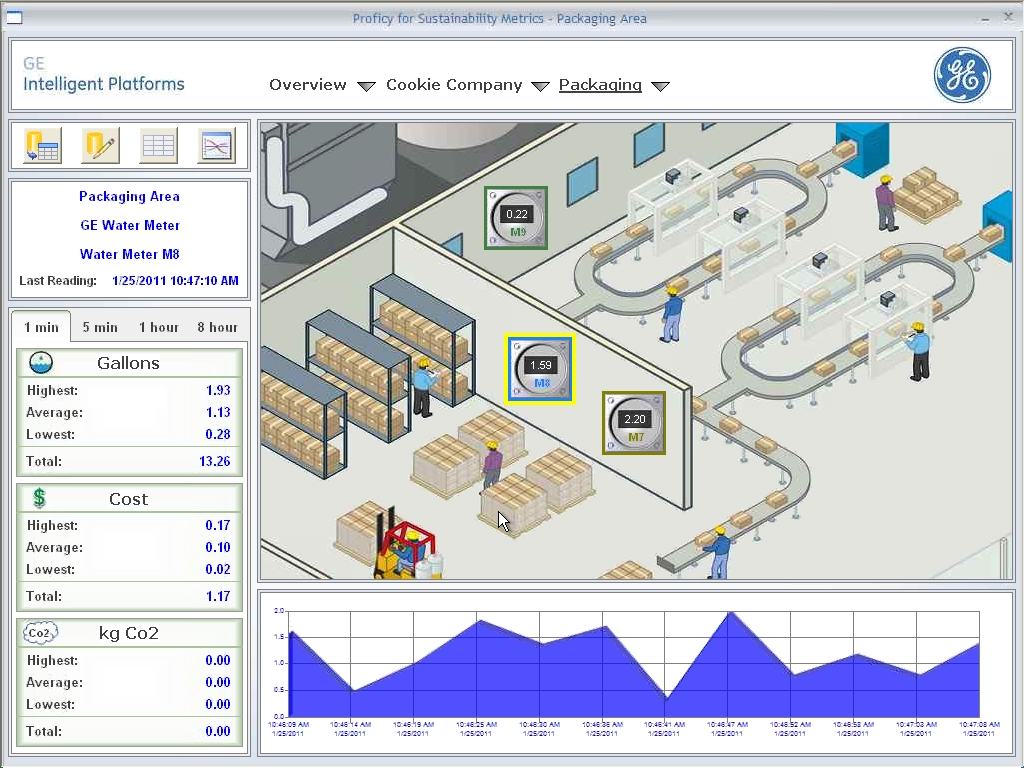Close the Proficy application window
Viewport: 1024px width, 768px height.
(1008, 18)
